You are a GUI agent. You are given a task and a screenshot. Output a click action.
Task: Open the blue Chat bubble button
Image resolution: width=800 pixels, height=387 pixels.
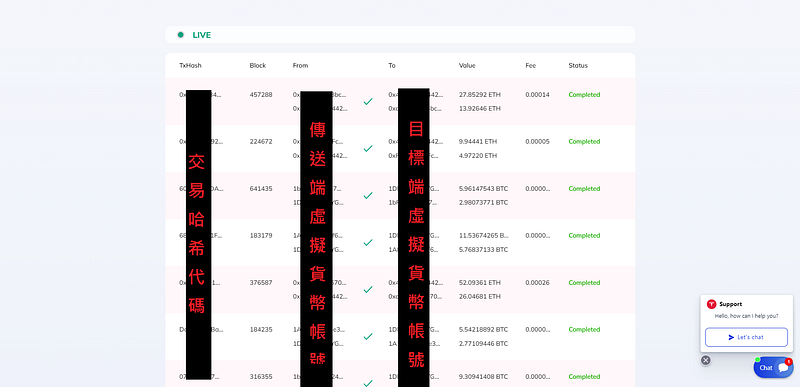tap(773, 367)
